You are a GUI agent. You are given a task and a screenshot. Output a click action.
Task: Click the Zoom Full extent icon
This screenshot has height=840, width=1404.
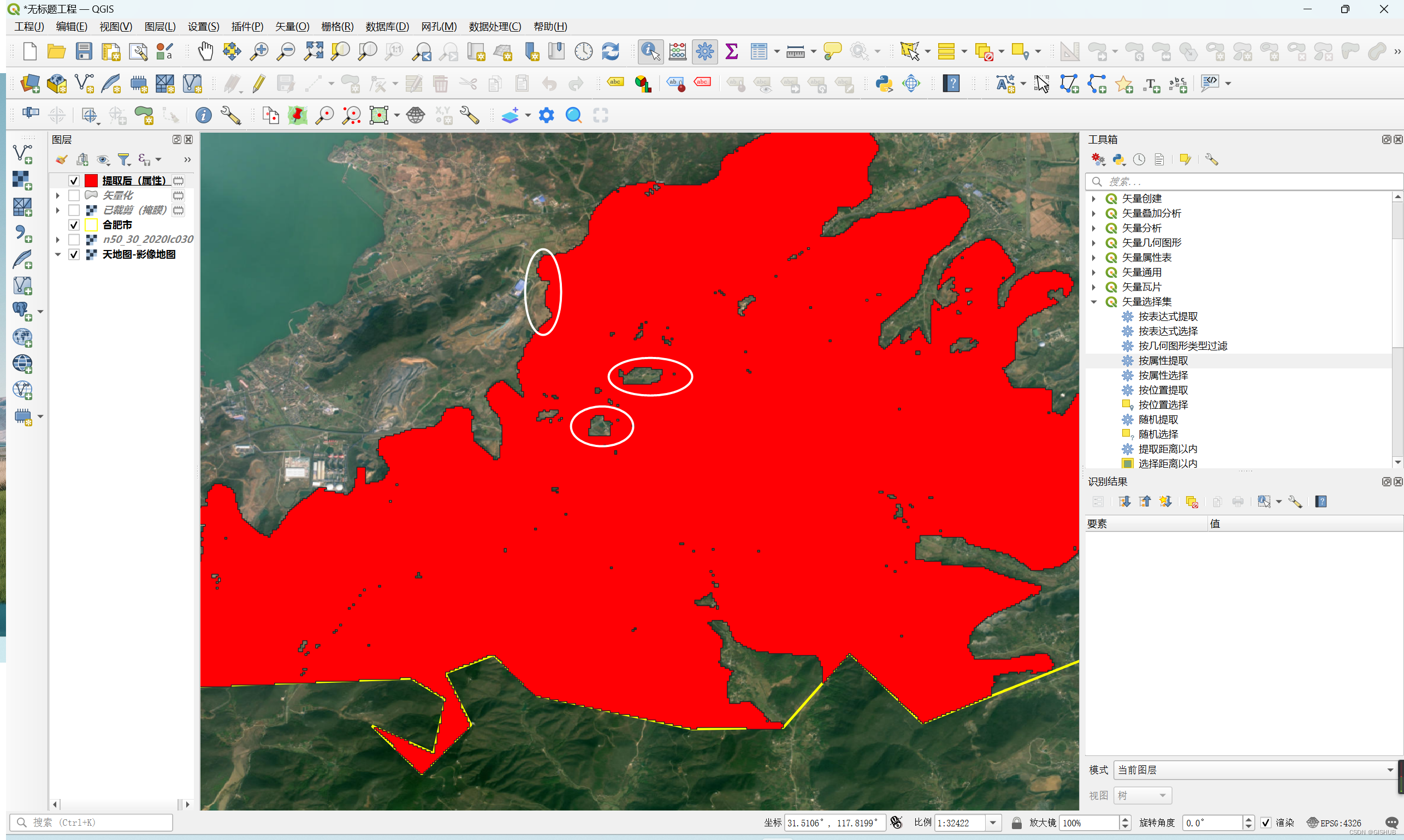coord(313,51)
